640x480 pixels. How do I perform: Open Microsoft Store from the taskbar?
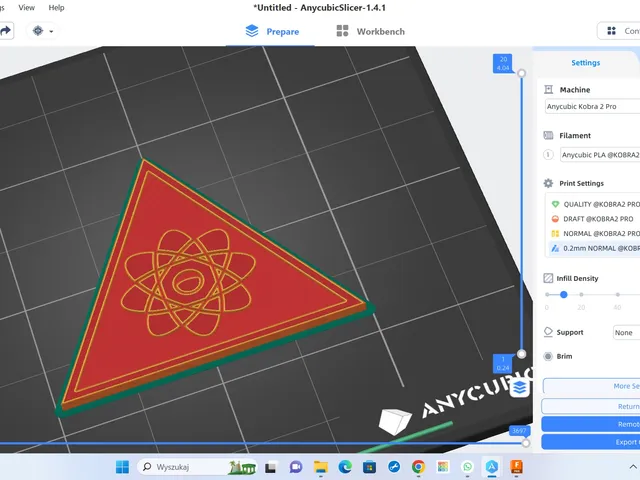[369, 467]
